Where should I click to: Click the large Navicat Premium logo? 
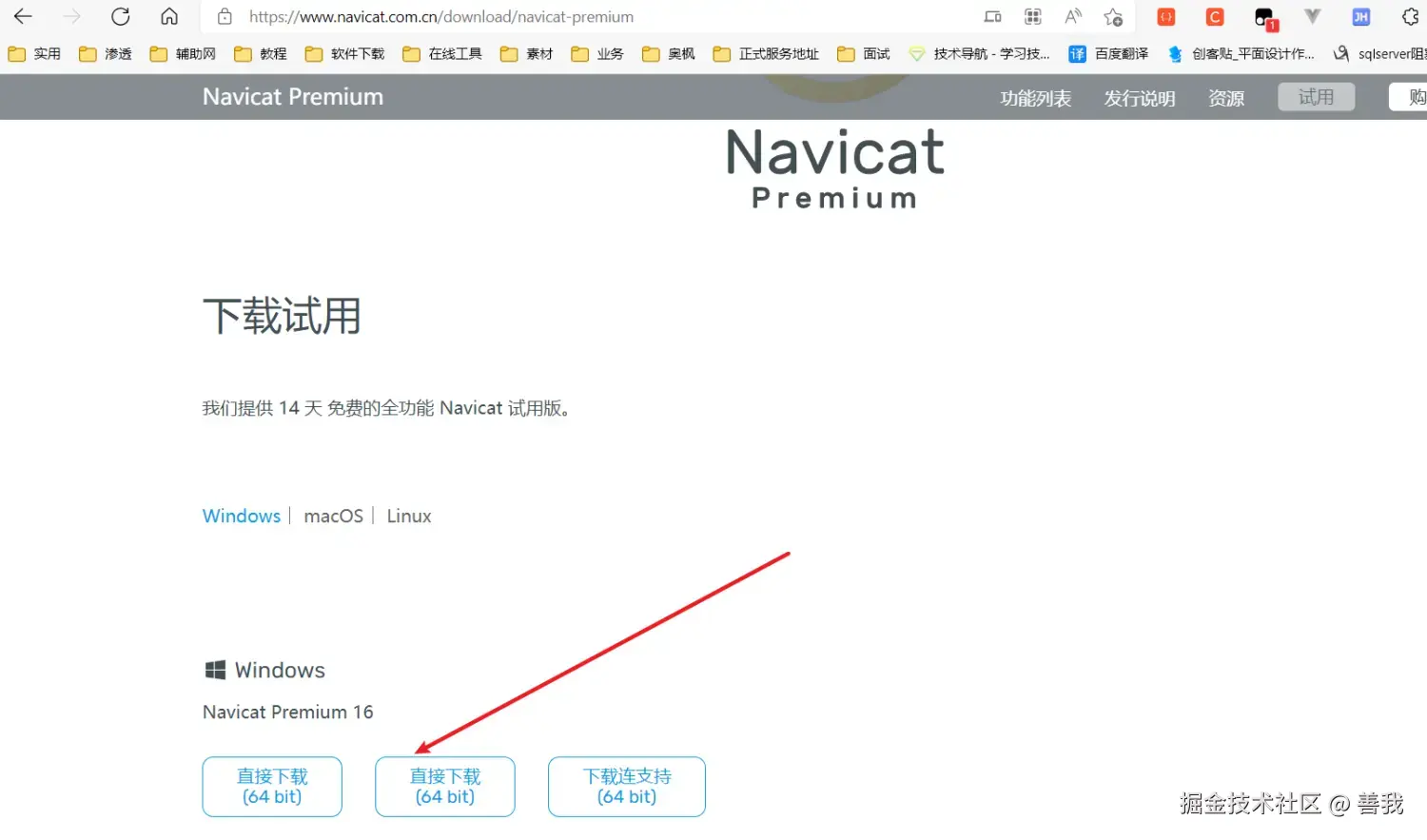pos(835,168)
